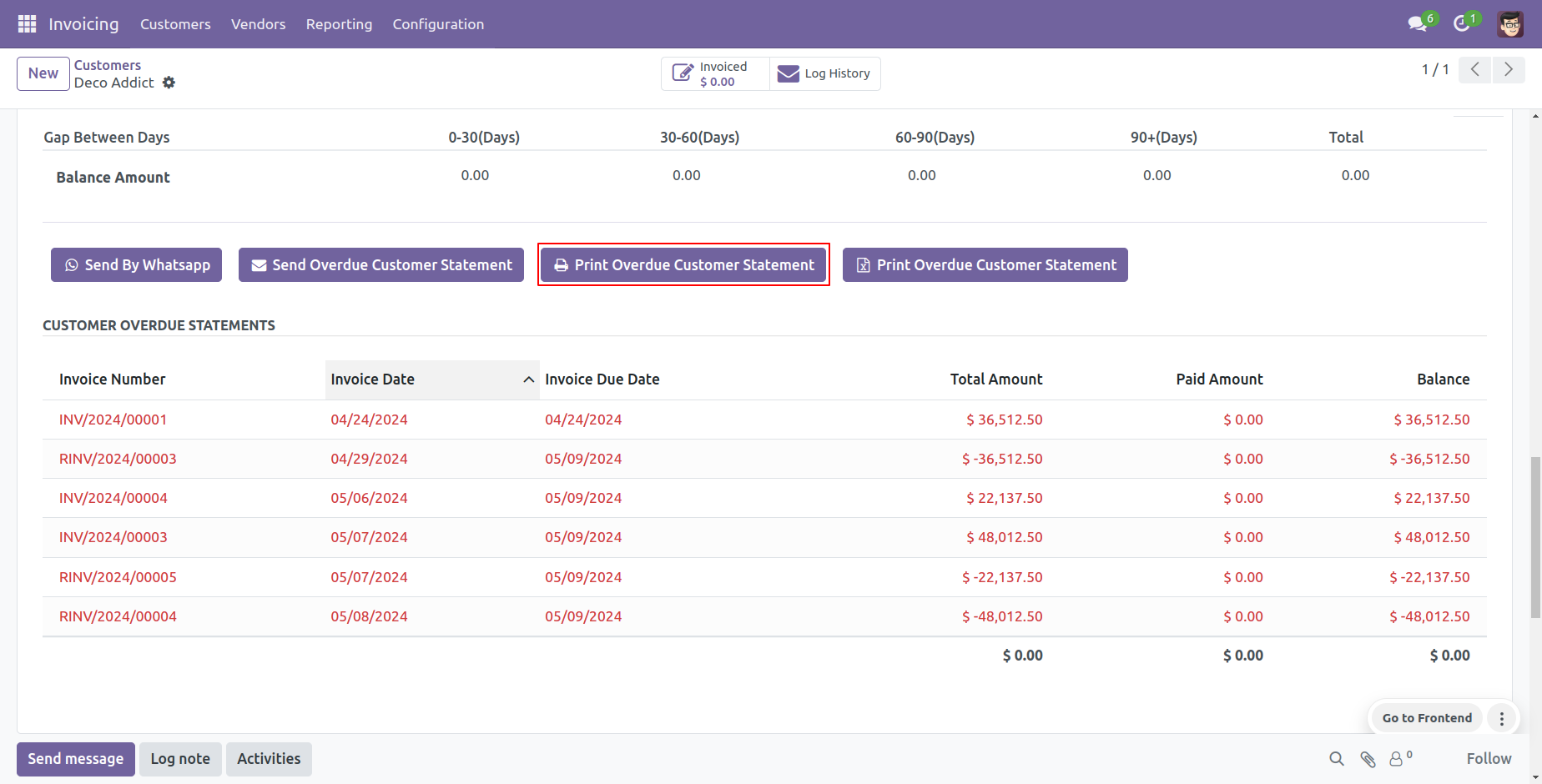1542x784 pixels.
Task: Click the gear icon beside Deco Addict
Action: pyautogui.click(x=169, y=83)
